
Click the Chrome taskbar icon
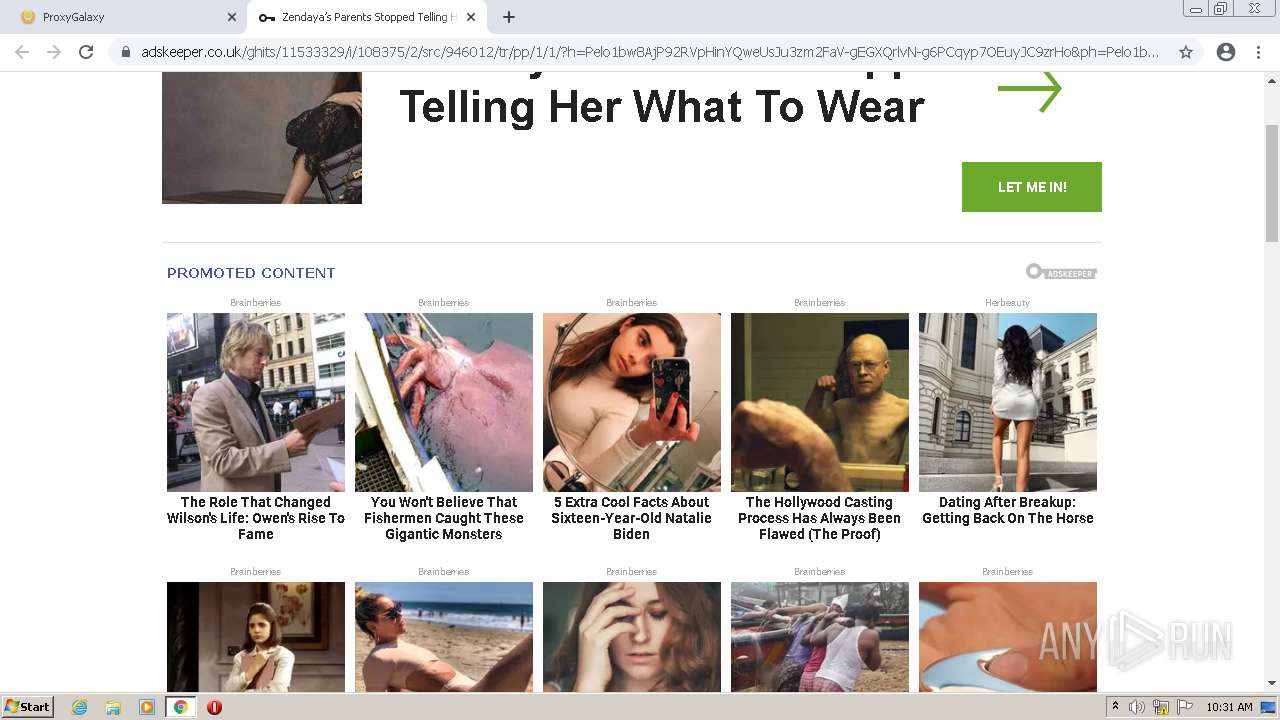coord(180,707)
